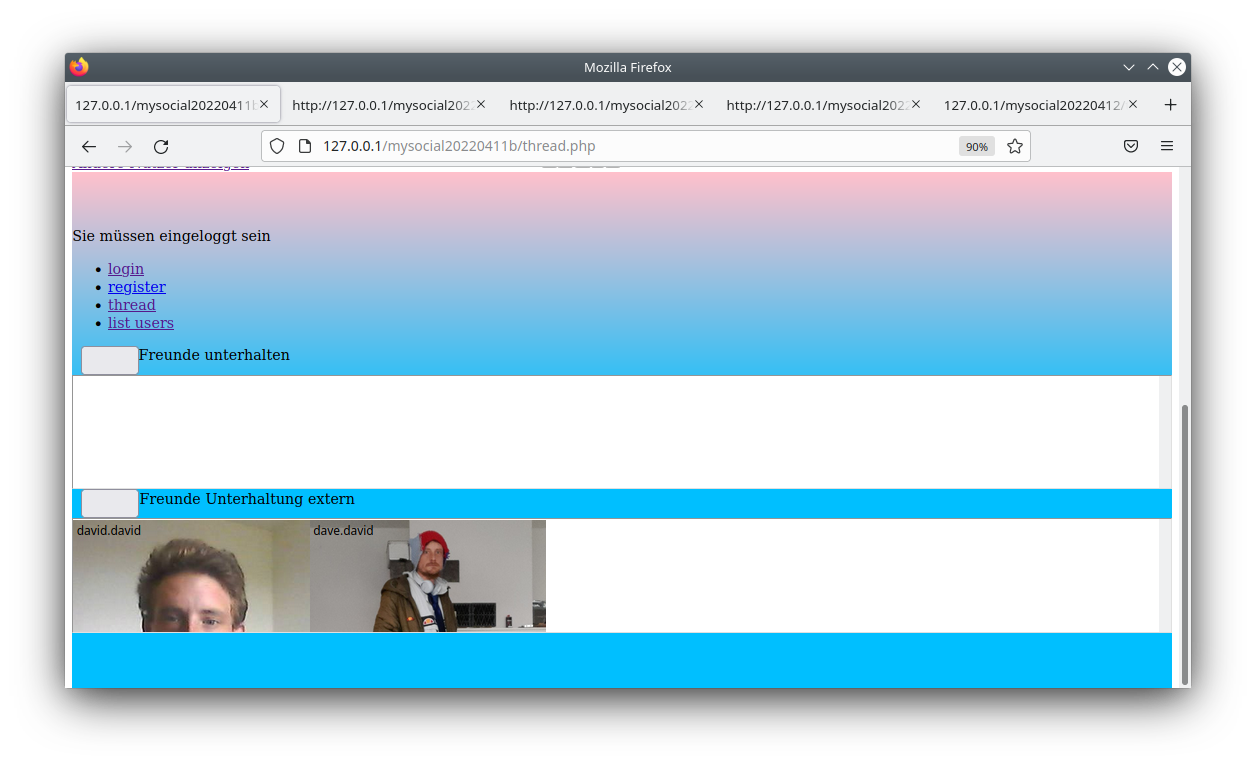The image size is (1256, 765).
Task: Reset zoom using the 90% indicator
Action: (x=976, y=146)
